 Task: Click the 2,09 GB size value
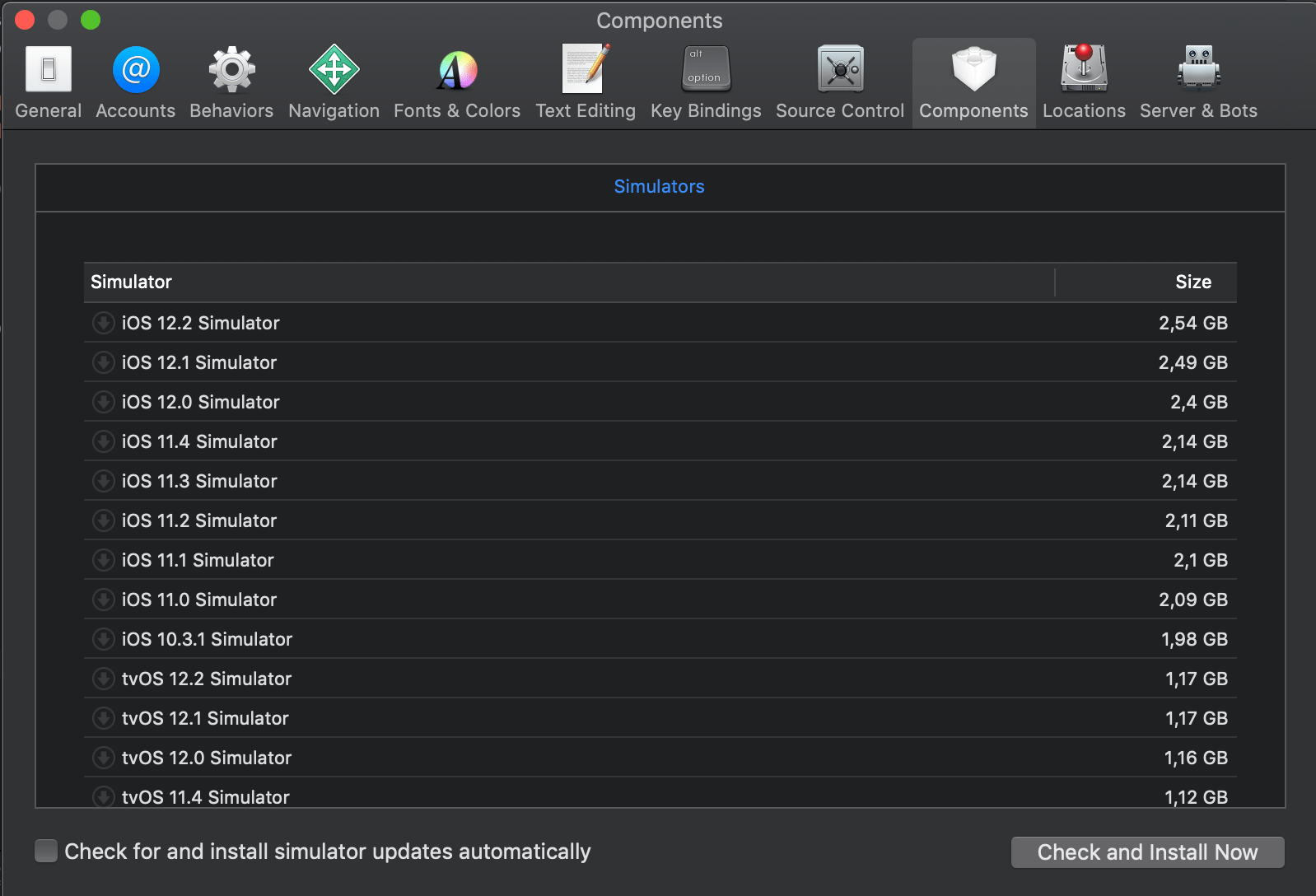click(1193, 600)
